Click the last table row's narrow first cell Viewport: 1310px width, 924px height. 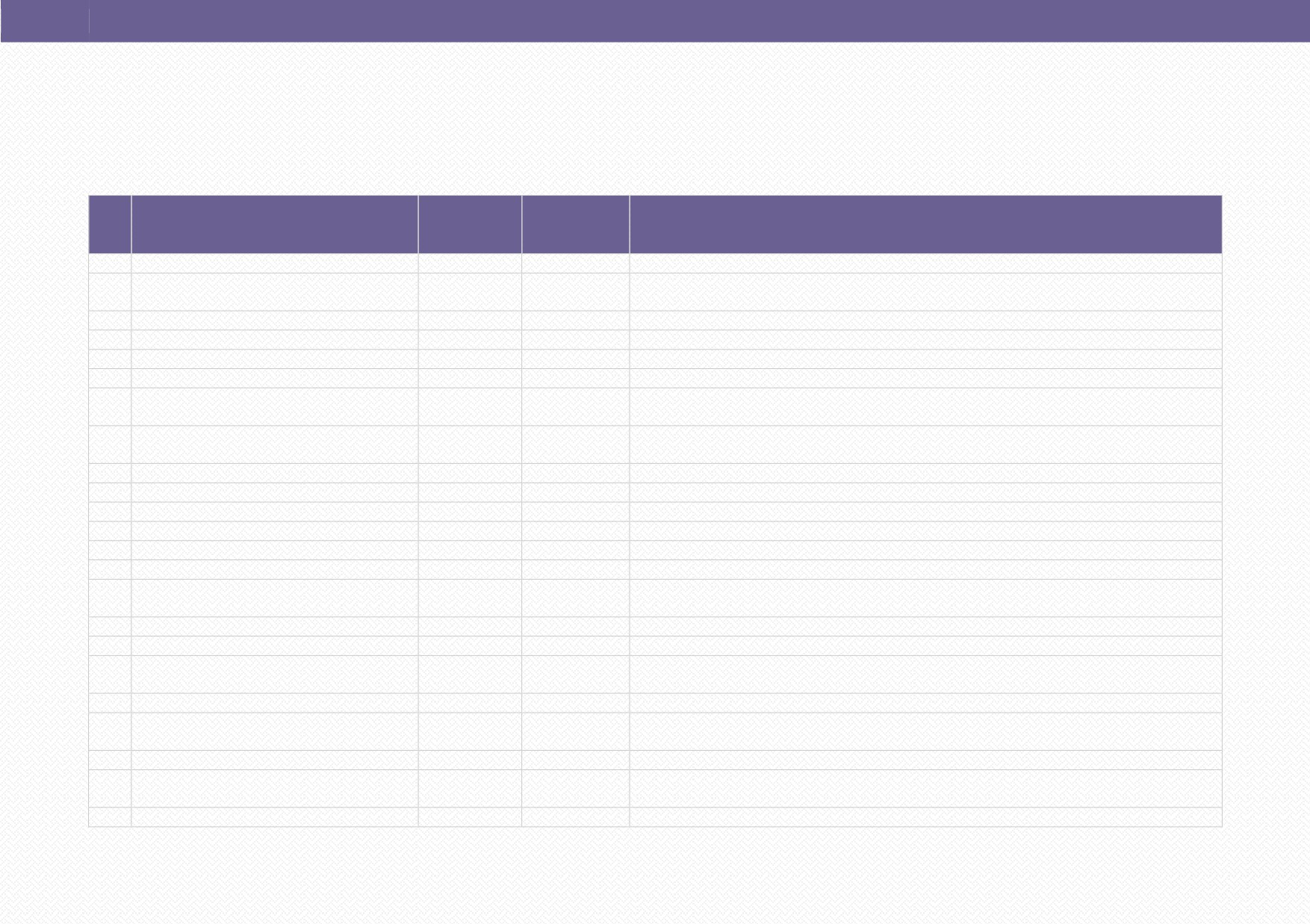tap(110, 817)
